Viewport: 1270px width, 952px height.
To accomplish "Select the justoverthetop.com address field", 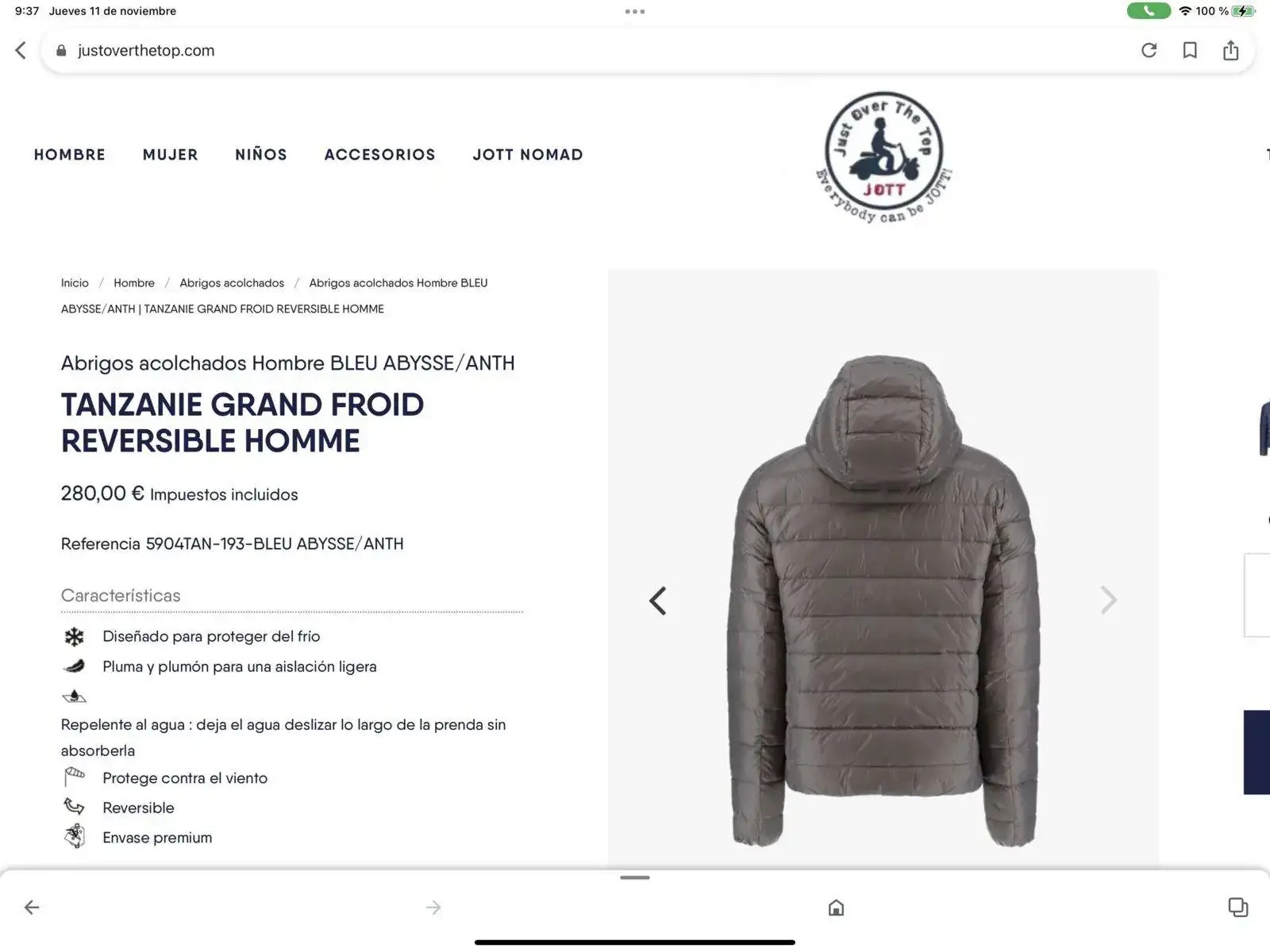I will pyautogui.click(x=587, y=51).
